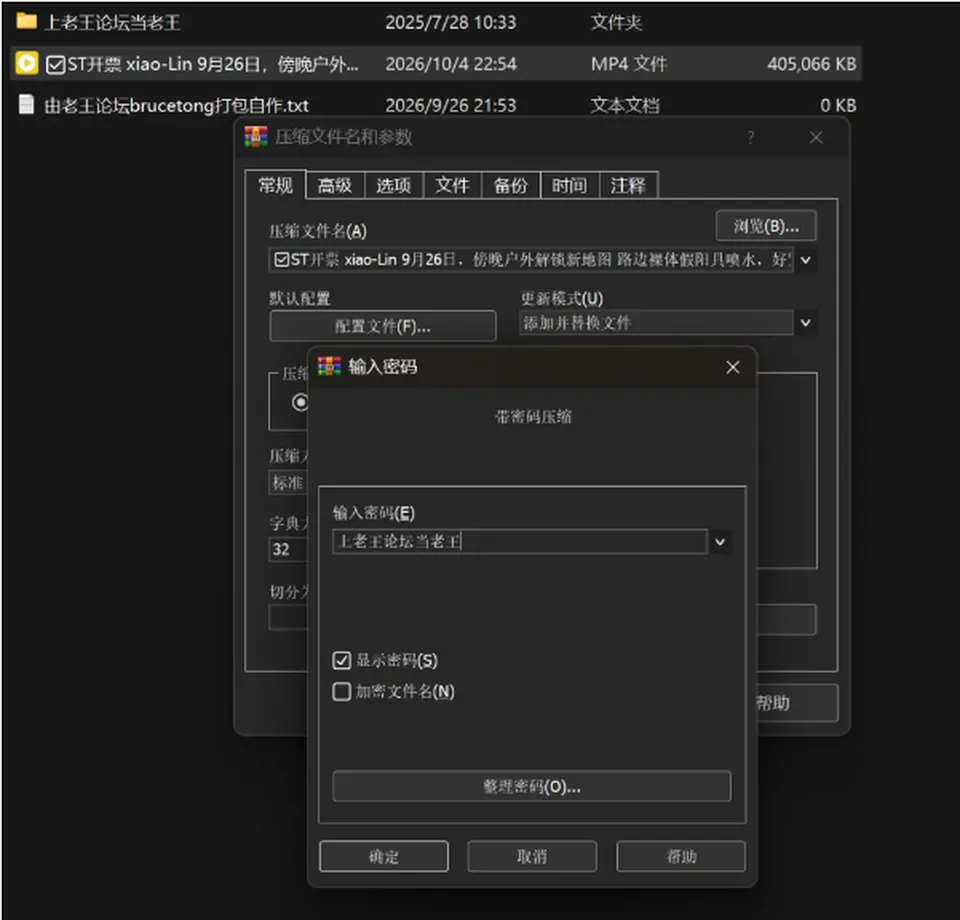The height and width of the screenshot is (920, 960).
Task: Open 配置文件(F)... profiles button
Action: pos(383,326)
